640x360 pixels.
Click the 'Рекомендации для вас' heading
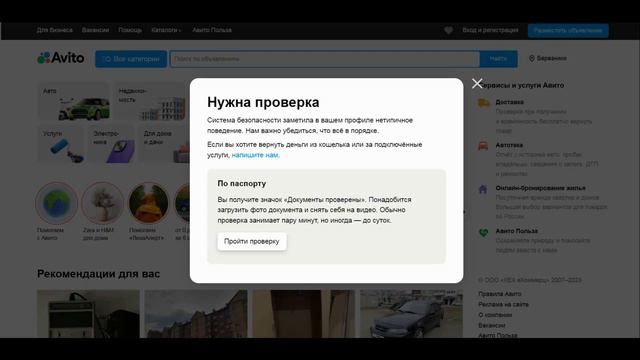(98, 274)
